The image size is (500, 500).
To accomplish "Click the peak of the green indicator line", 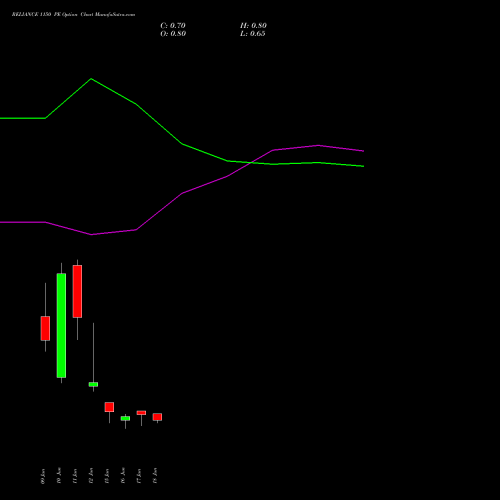I will [x=91, y=79].
